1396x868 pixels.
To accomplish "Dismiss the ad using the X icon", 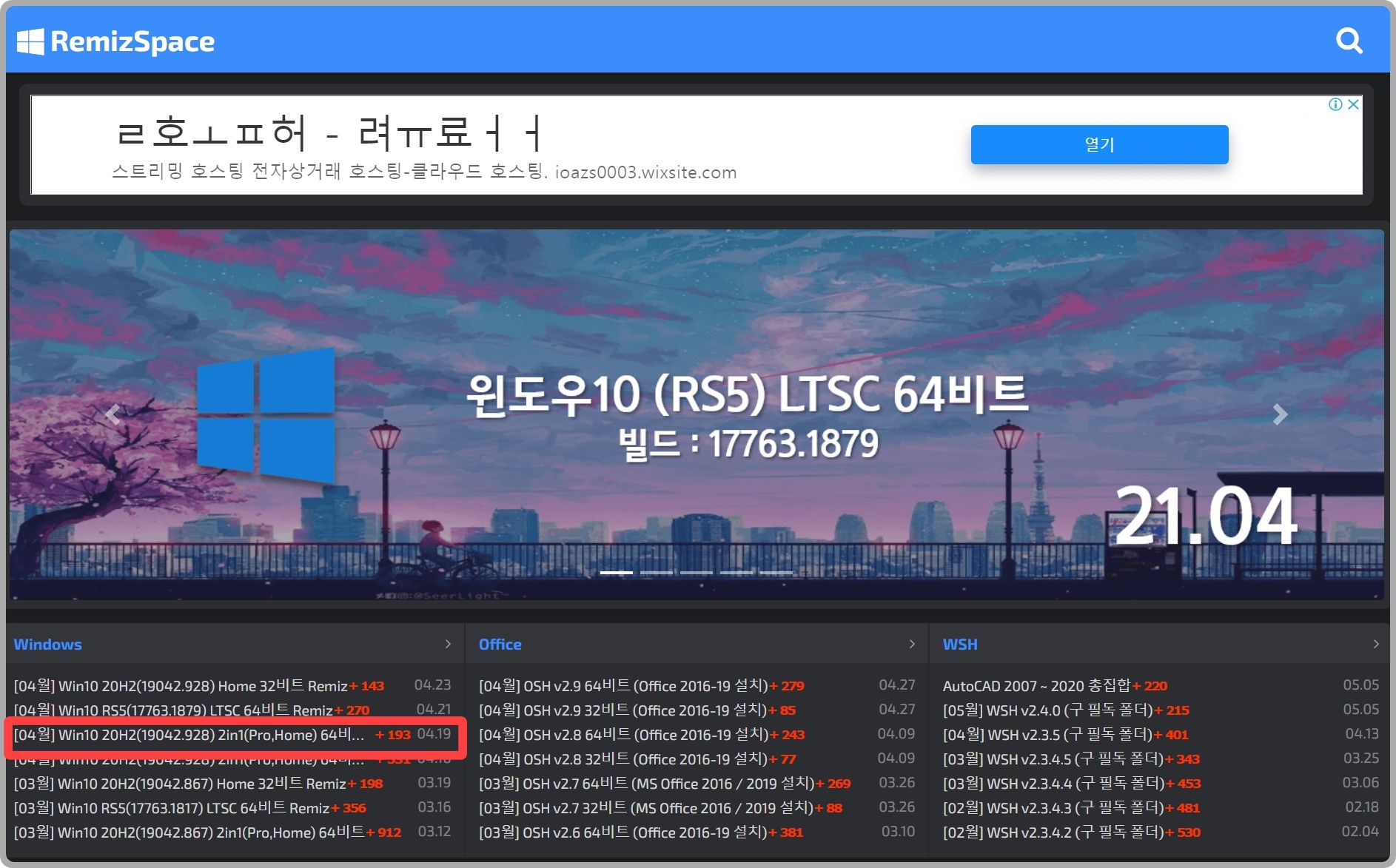I will pyautogui.click(x=1355, y=104).
